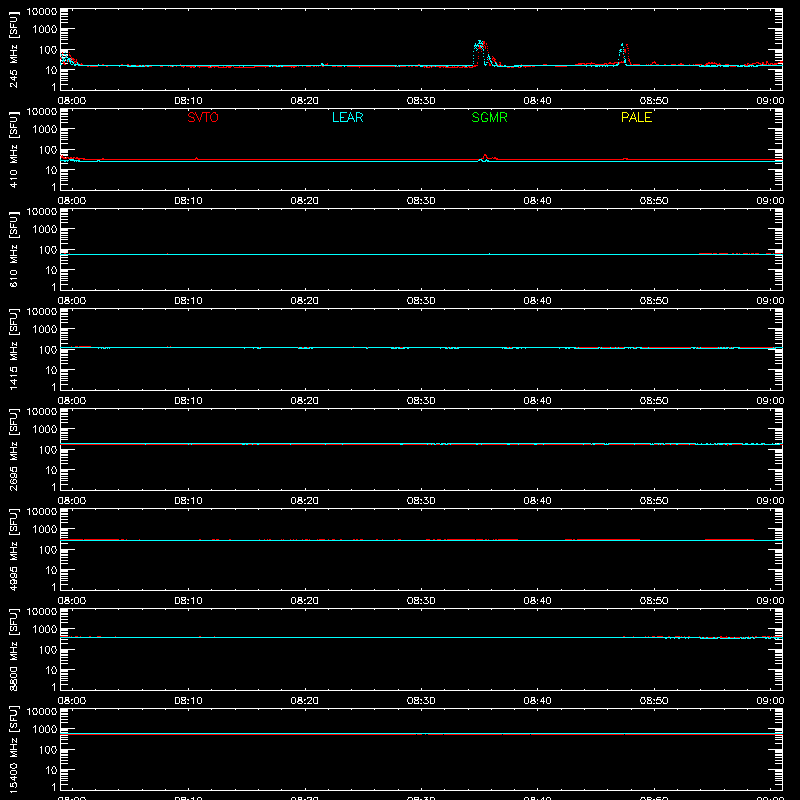Screen dimensions: 800x800
Task: Click the 10 tick label on 1415 MHz axis
Action: pyautogui.click(x=52, y=370)
